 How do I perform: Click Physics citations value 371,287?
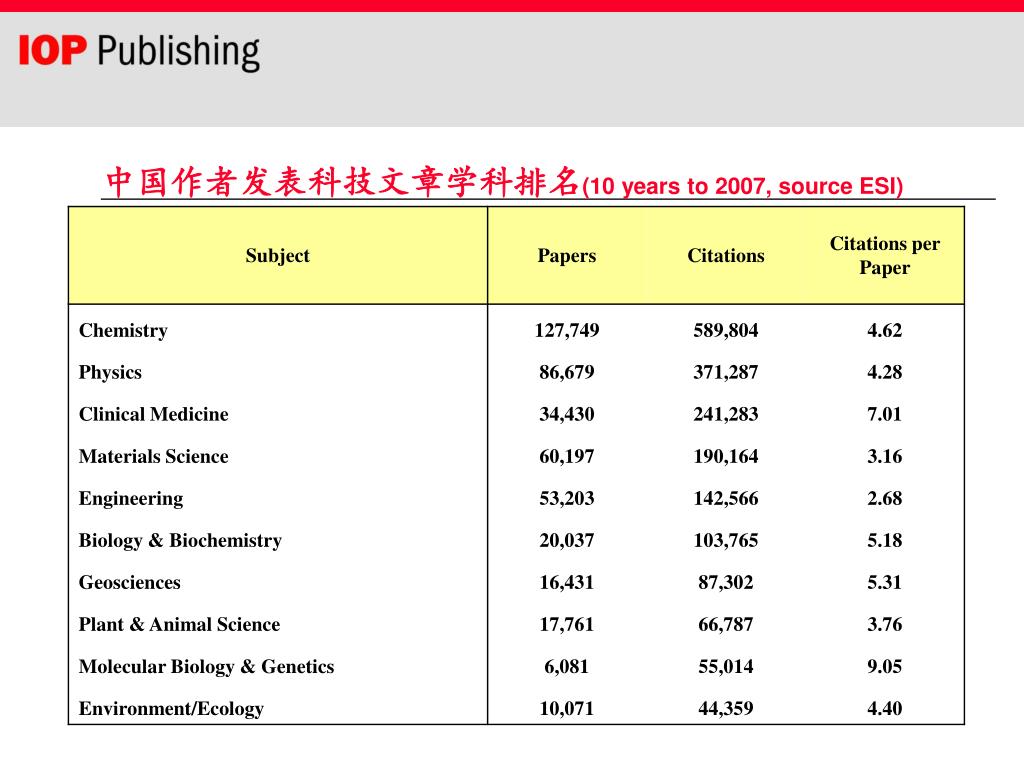pyautogui.click(x=726, y=372)
